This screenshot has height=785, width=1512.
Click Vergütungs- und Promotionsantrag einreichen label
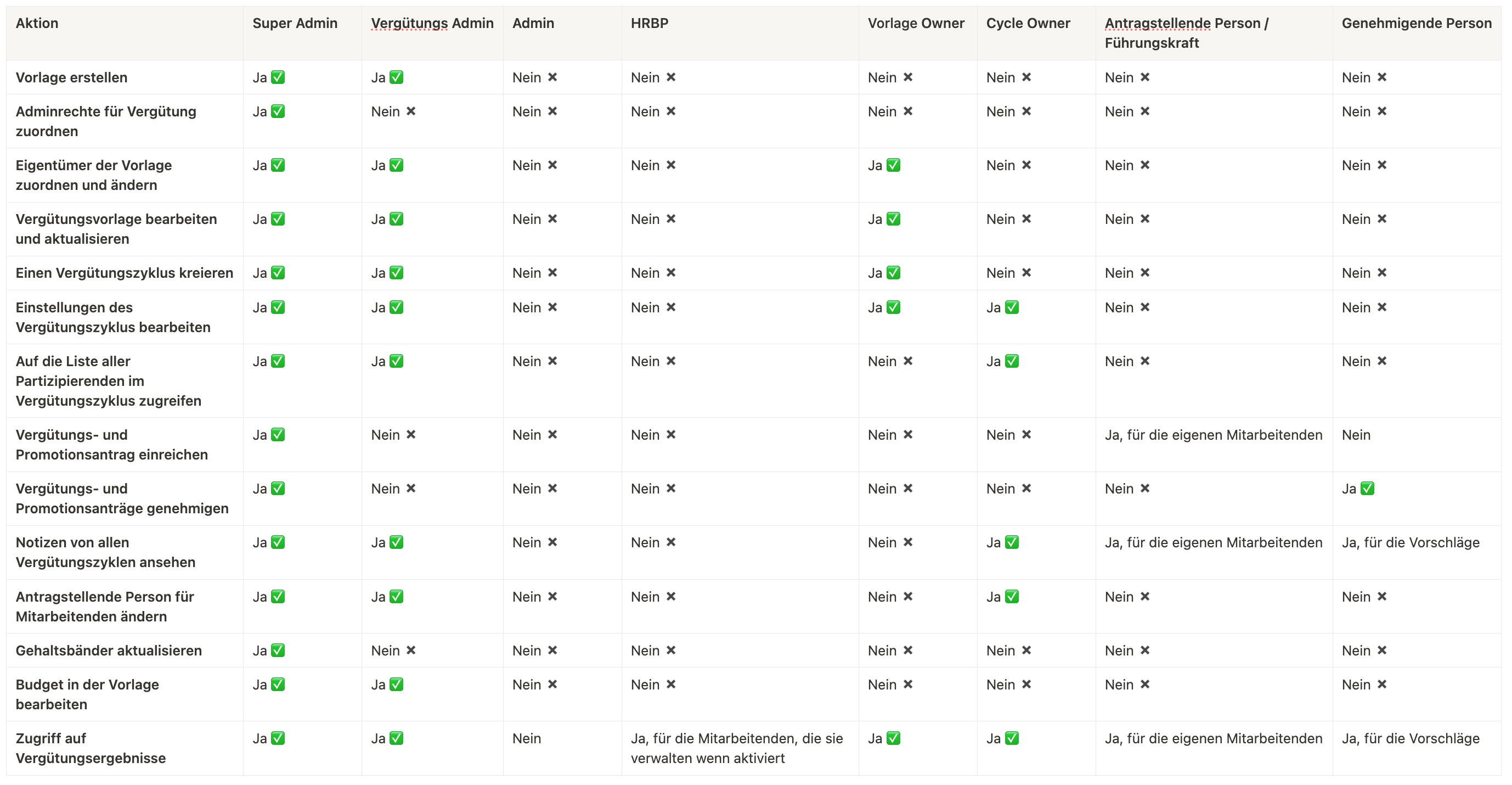pyautogui.click(x=112, y=445)
